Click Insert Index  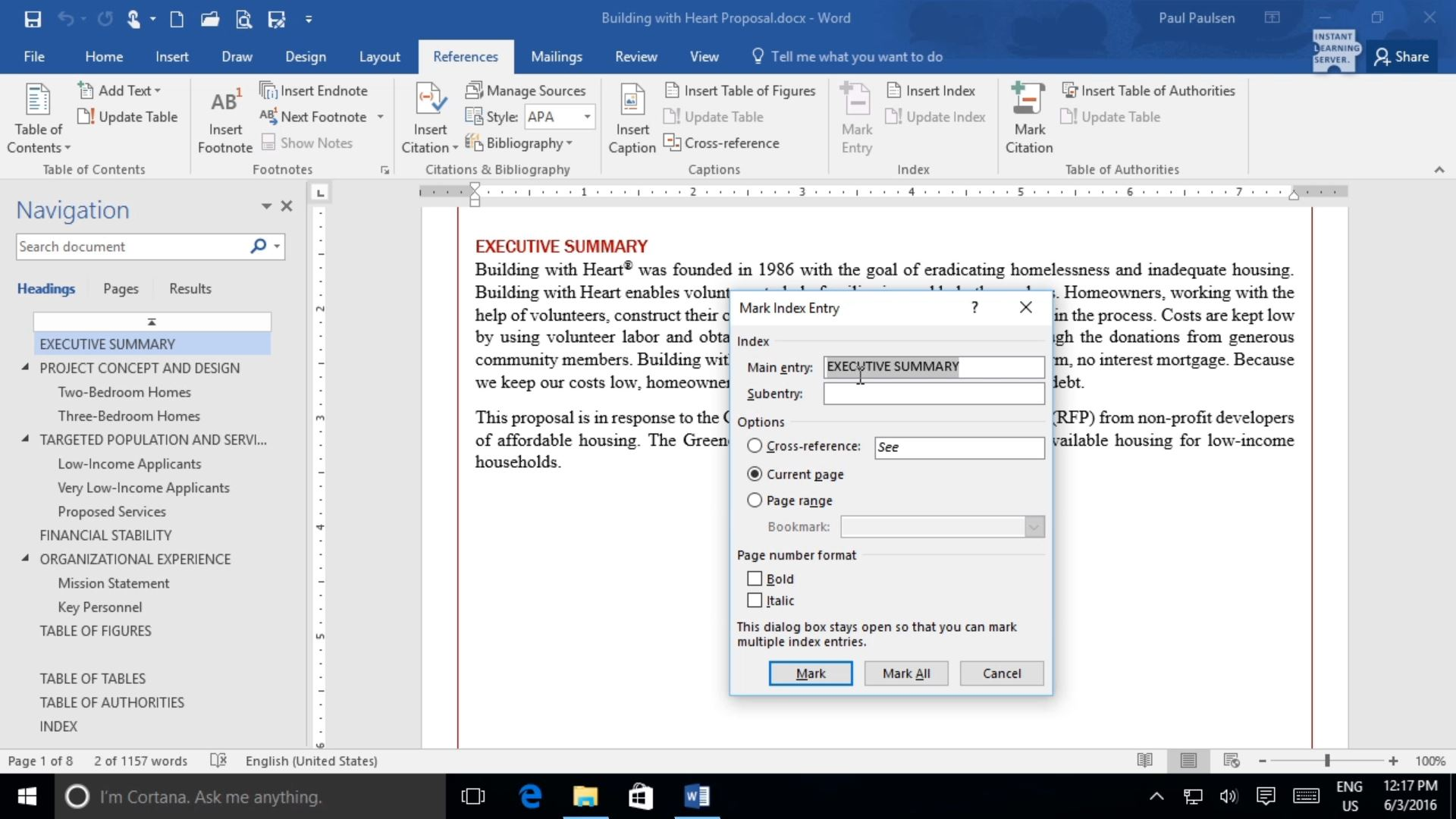click(931, 90)
